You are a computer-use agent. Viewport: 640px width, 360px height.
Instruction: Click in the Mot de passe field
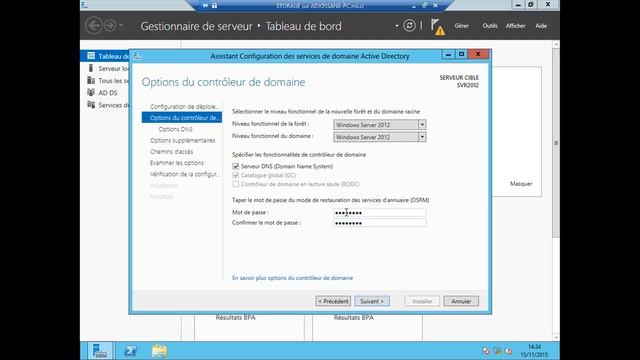coord(380,213)
